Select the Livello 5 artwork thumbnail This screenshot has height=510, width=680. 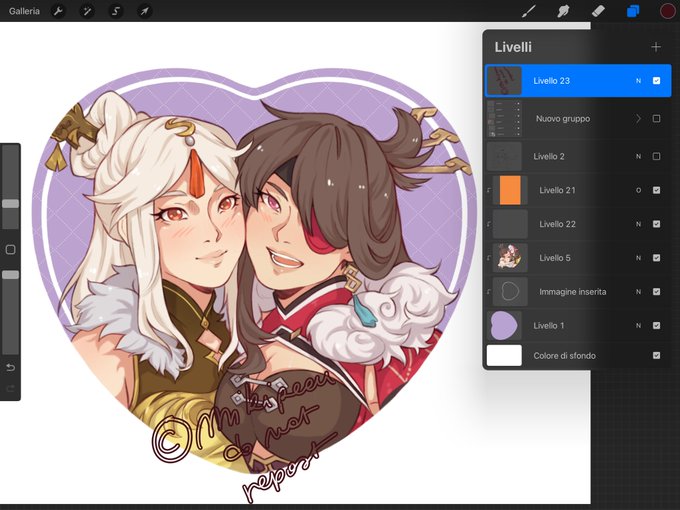click(x=510, y=258)
